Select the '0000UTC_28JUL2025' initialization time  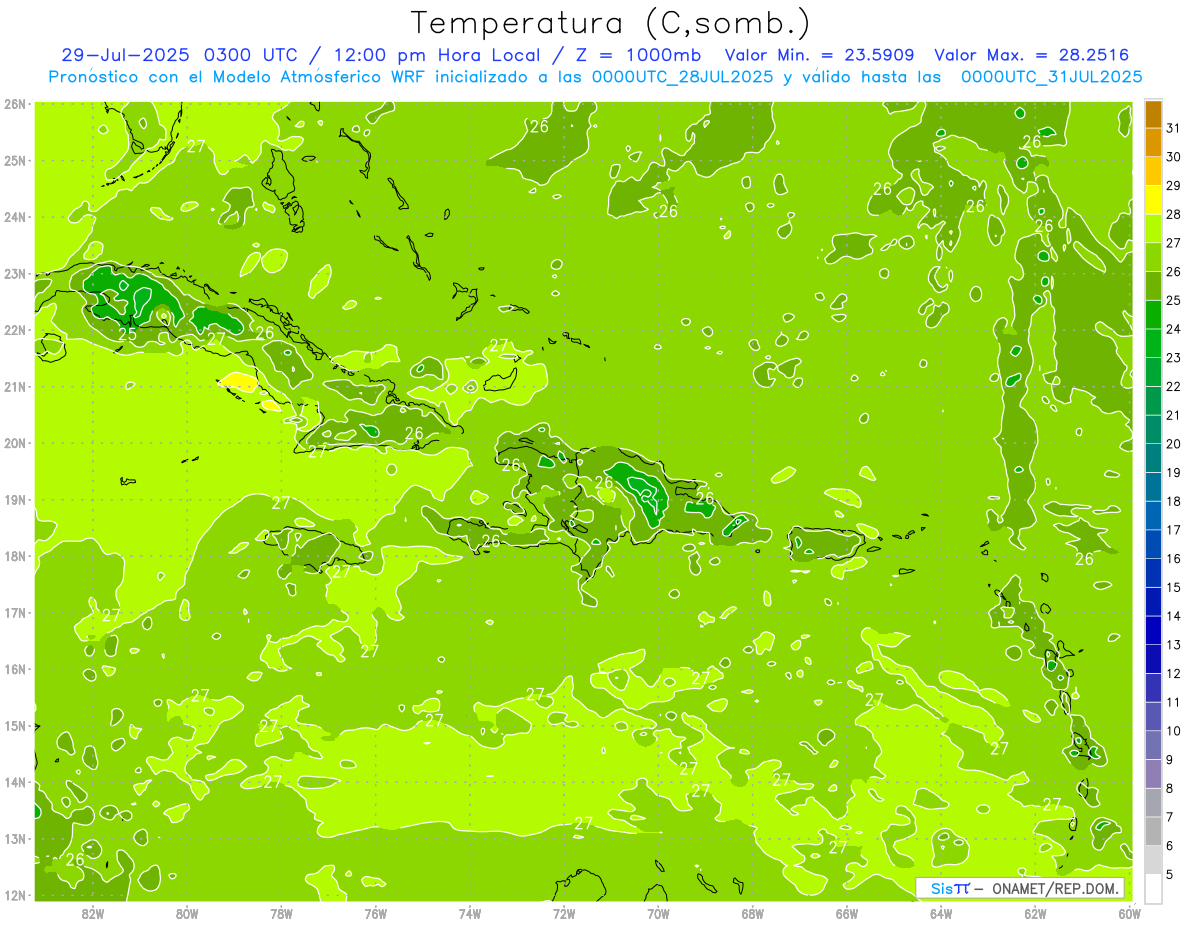(684, 76)
